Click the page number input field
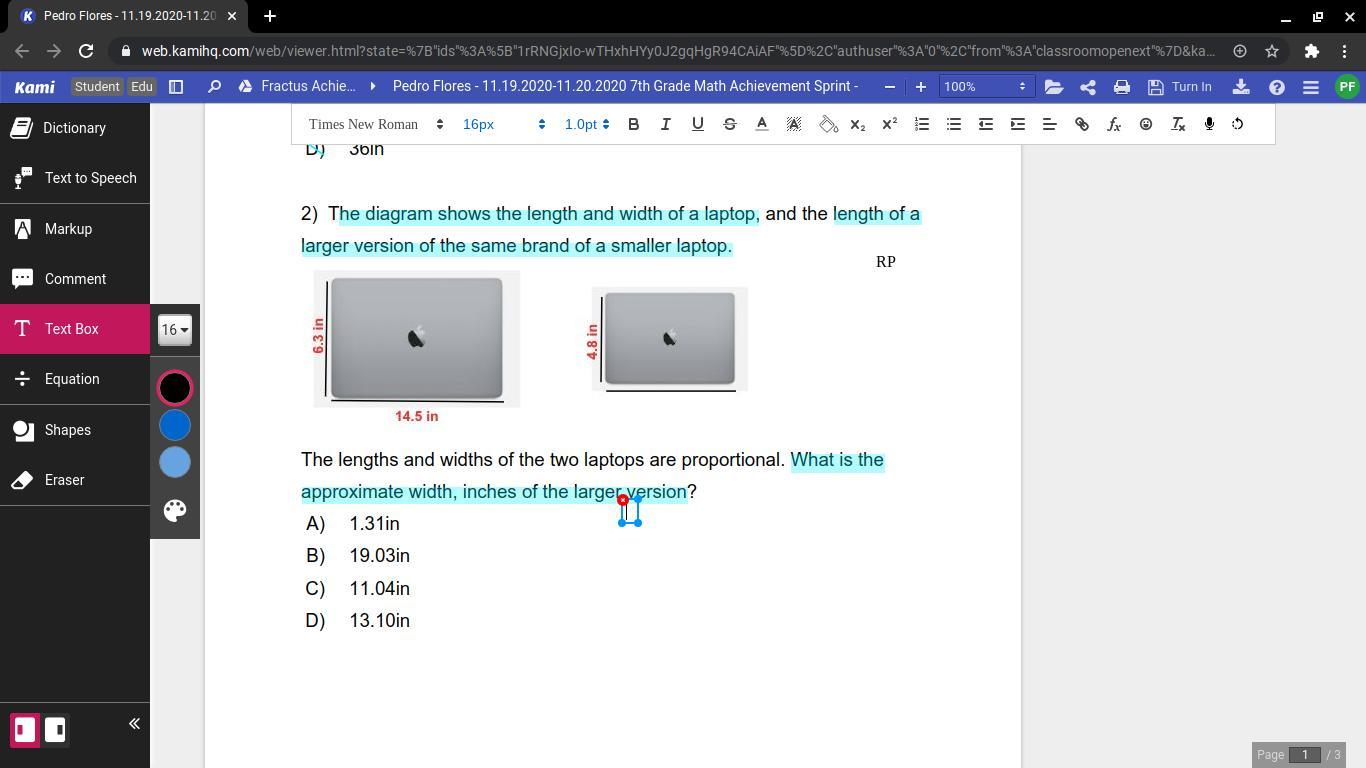1366x768 pixels. click(x=1304, y=754)
